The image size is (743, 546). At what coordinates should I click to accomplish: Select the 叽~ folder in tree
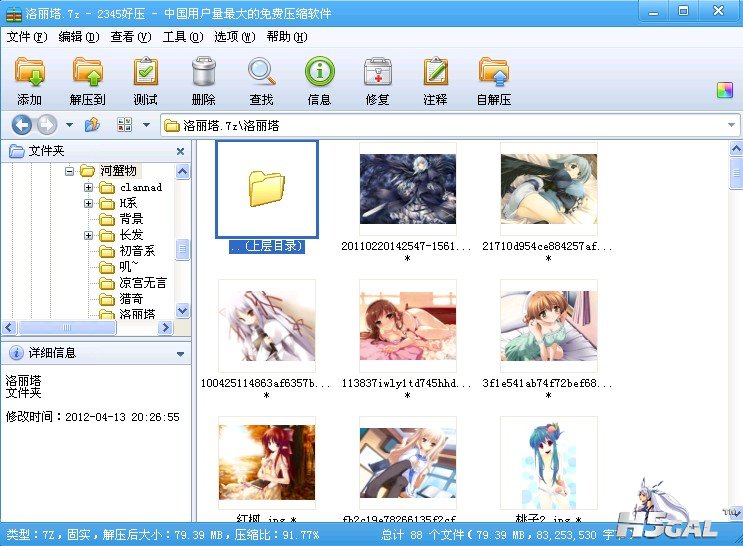pyautogui.click(x=128, y=267)
